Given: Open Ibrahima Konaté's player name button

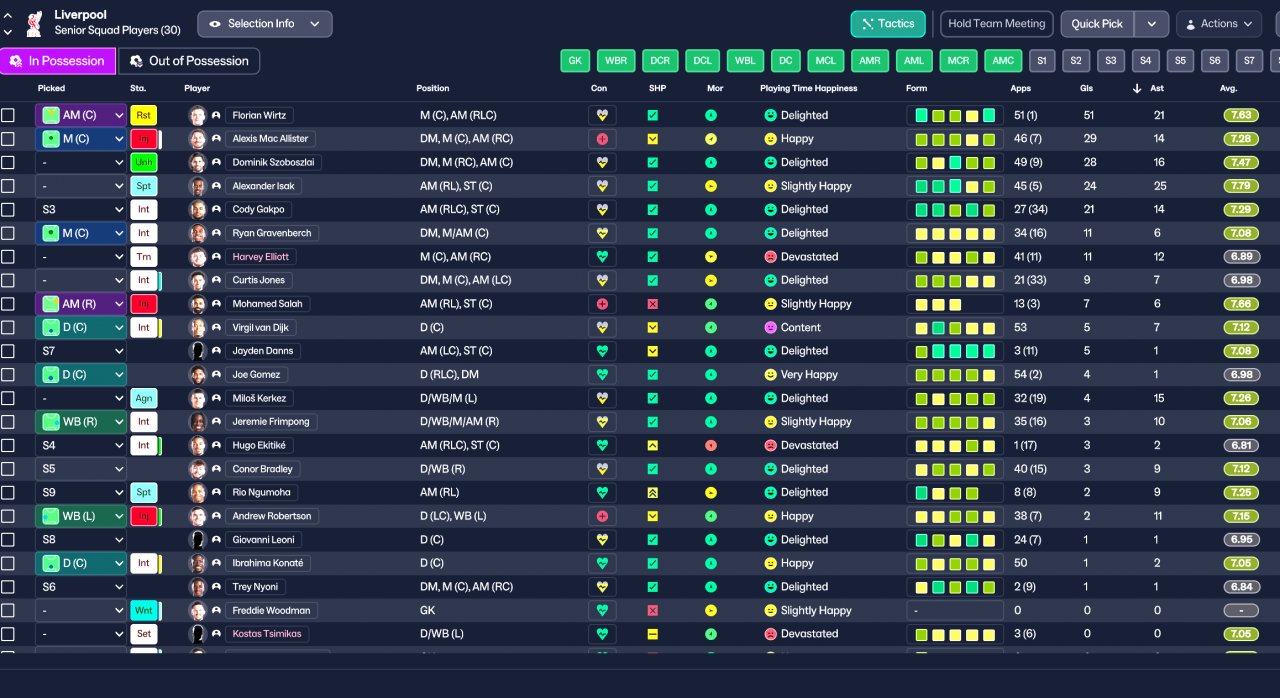Looking at the screenshot, I should [268, 563].
